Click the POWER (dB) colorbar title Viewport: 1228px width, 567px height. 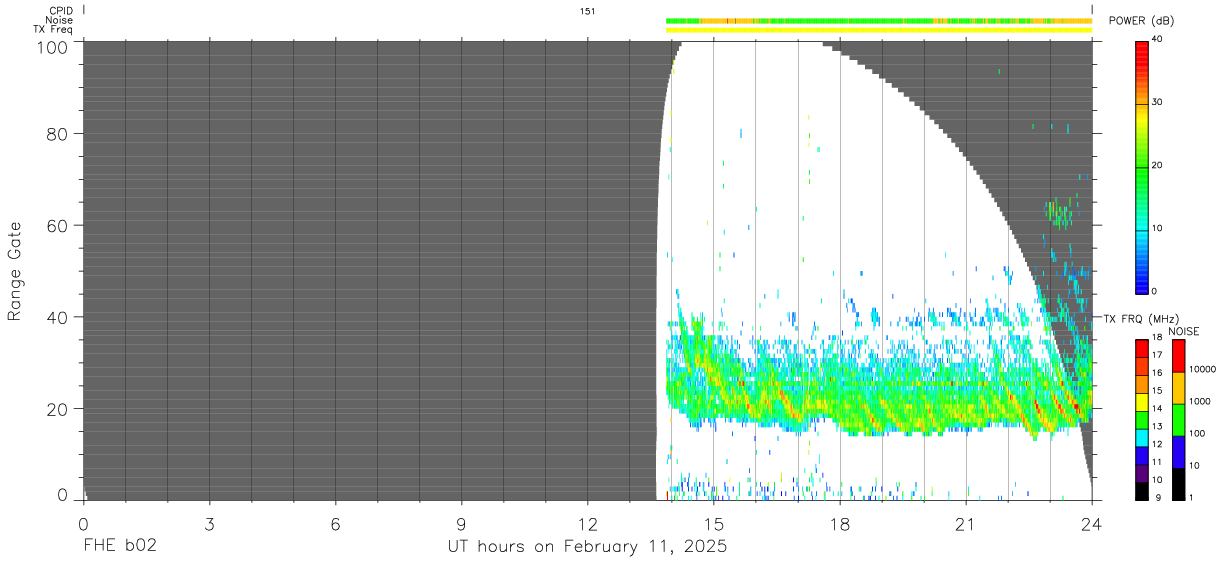coord(1143,22)
